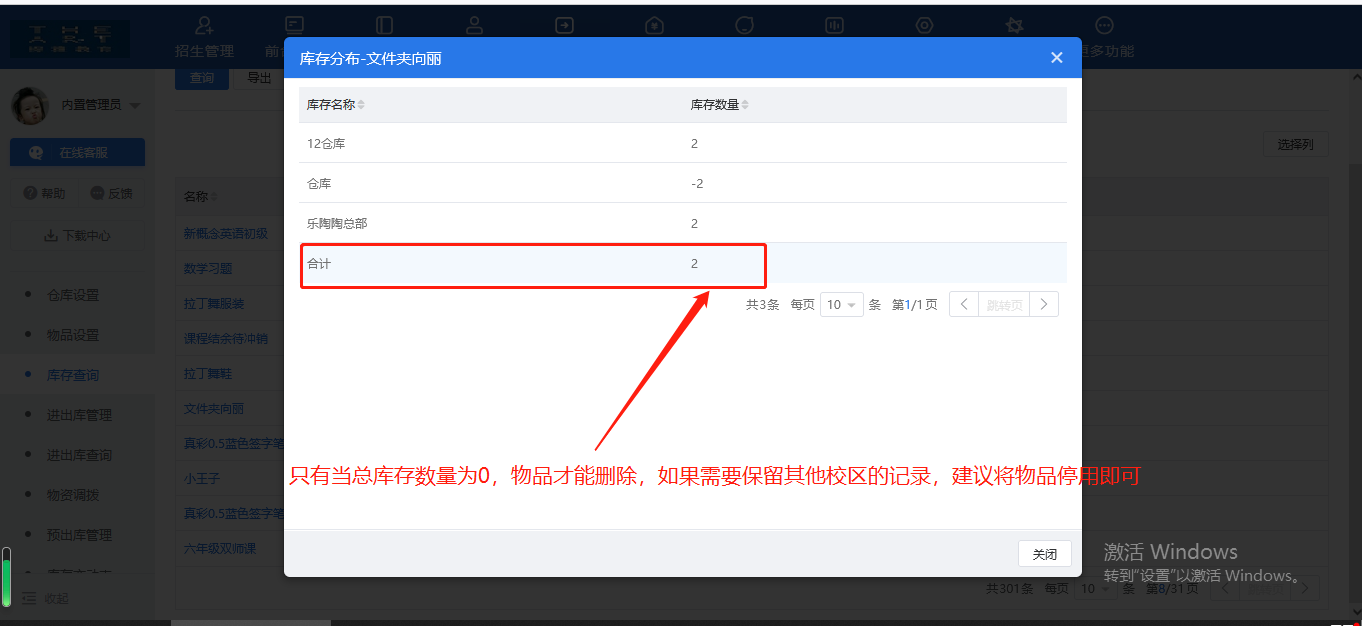Screen dimensions: 1362x626
Task: Open the 六年级双师课 item link
Action: click(220, 548)
